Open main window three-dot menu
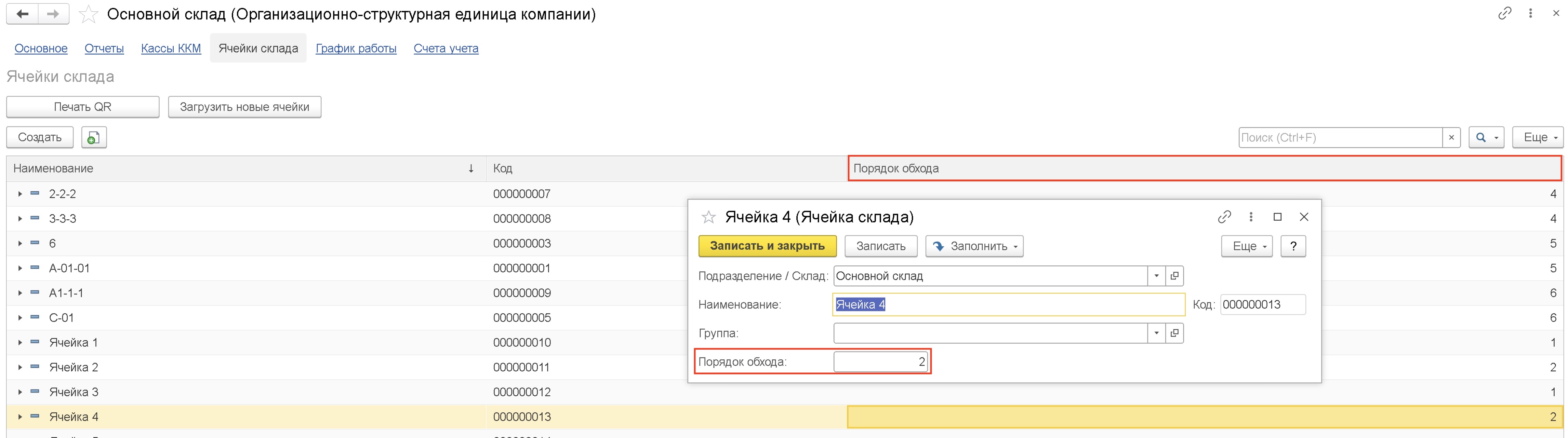The height and width of the screenshot is (438, 1568). pos(1530,13)
